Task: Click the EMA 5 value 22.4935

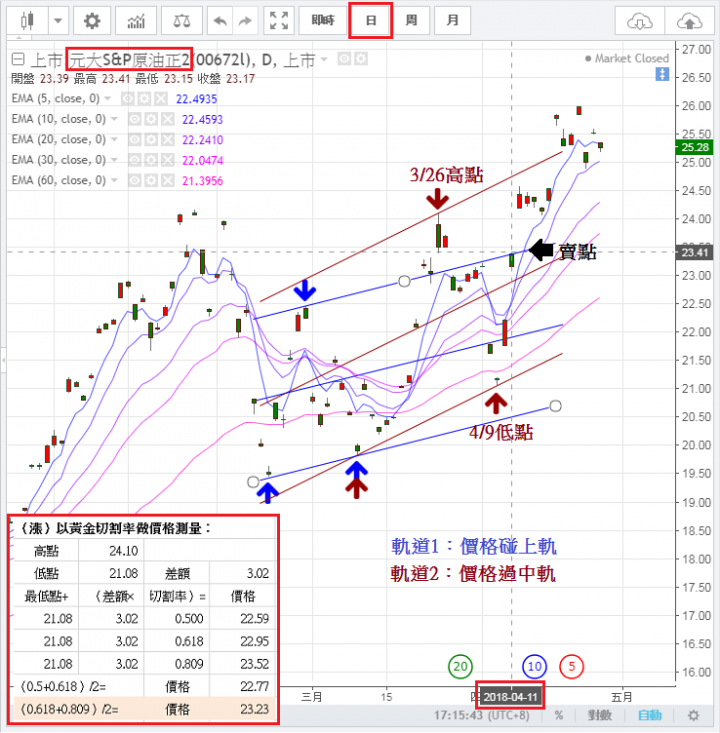Action: point(196,99)
